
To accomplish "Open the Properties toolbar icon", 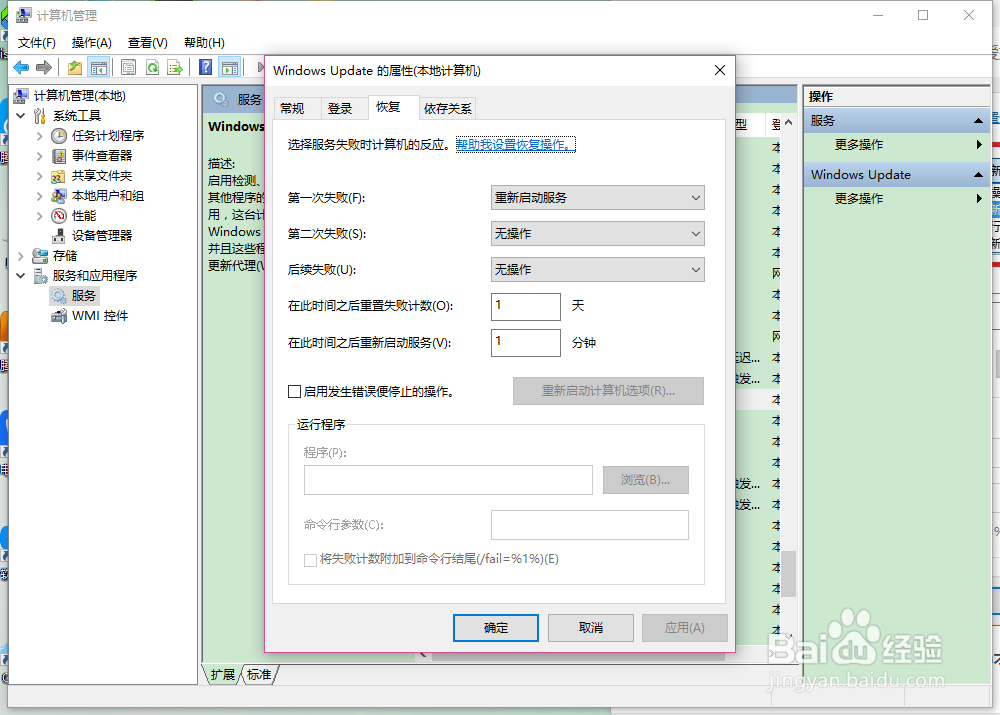I will 128,67.
